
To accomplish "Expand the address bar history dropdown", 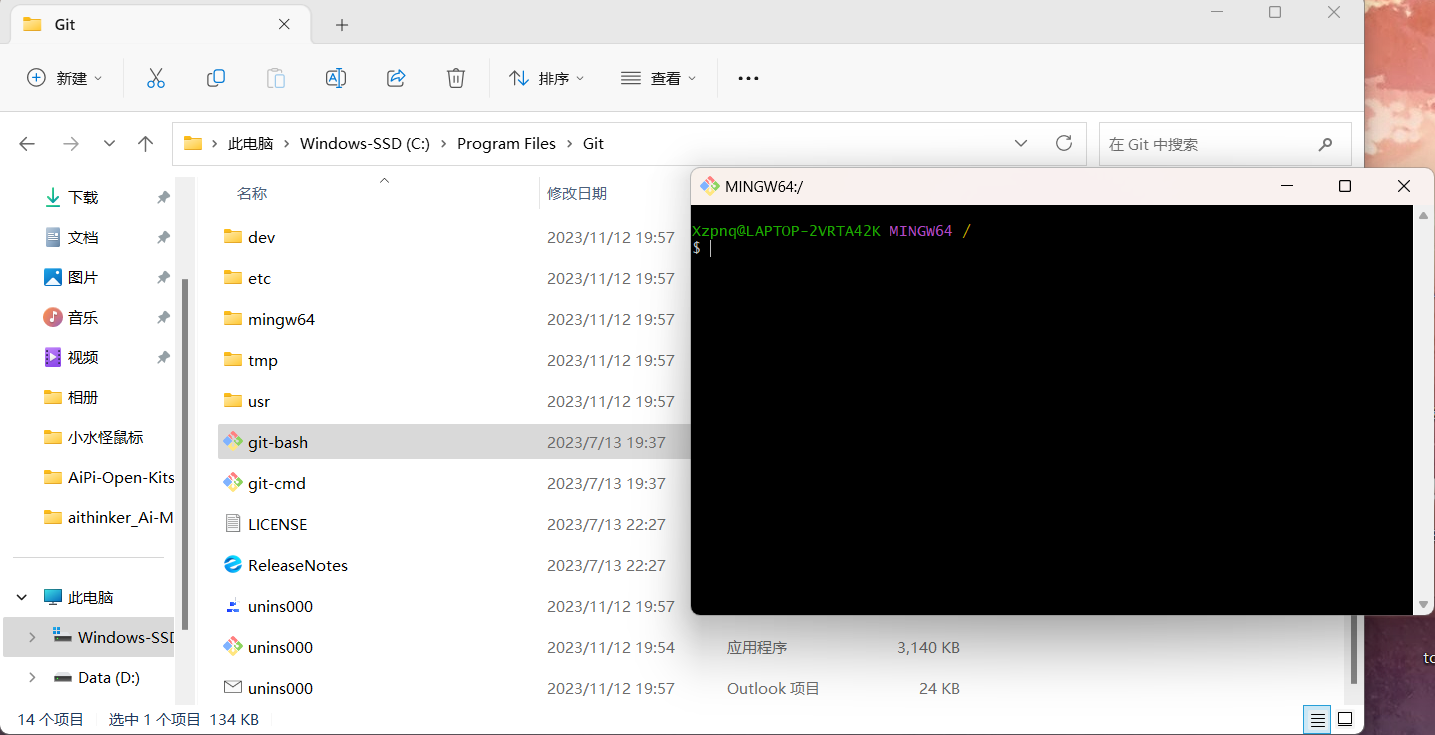I will point(1021,143).
